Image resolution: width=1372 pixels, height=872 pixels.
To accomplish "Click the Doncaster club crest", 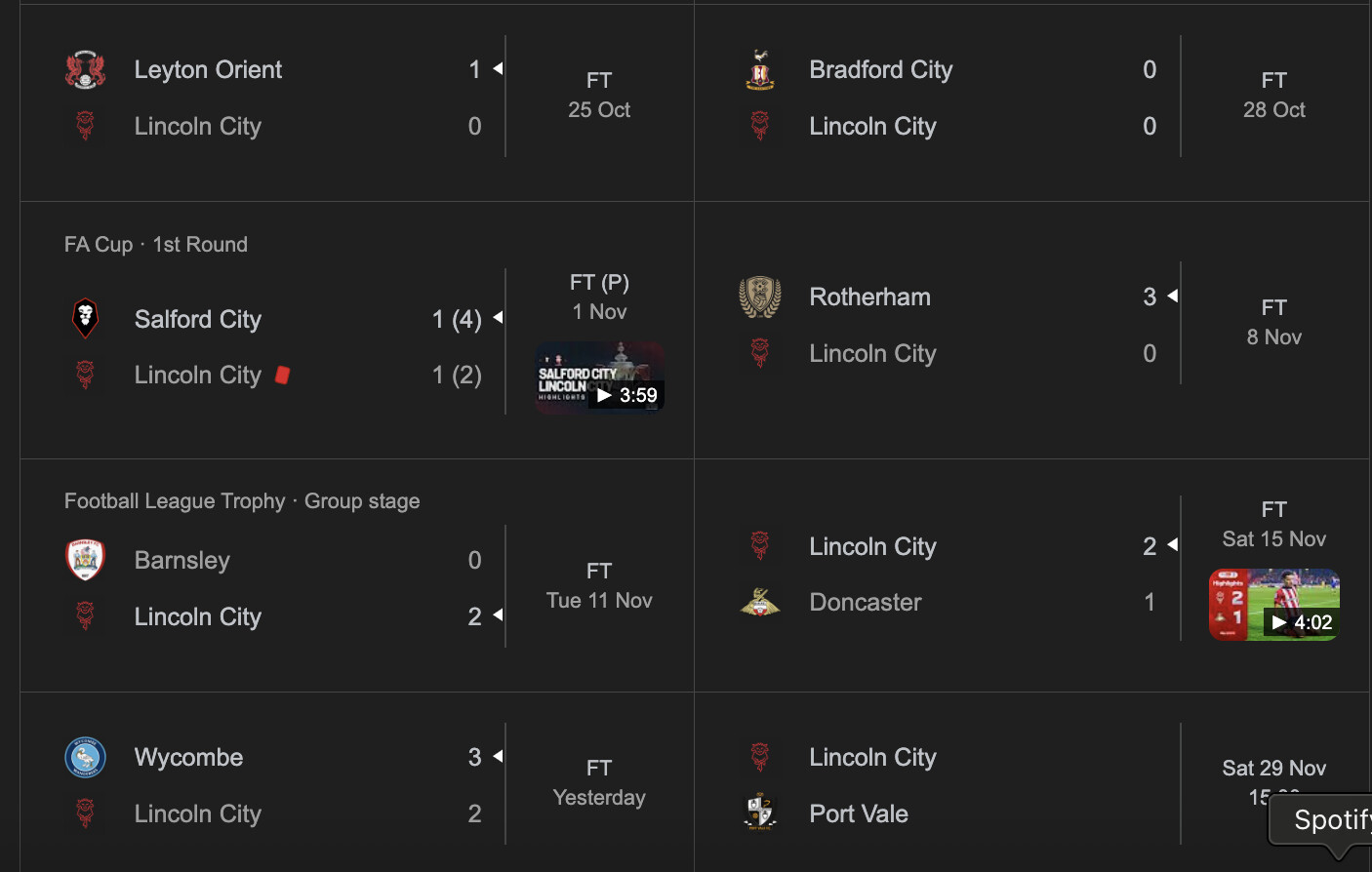I will 760,603.
